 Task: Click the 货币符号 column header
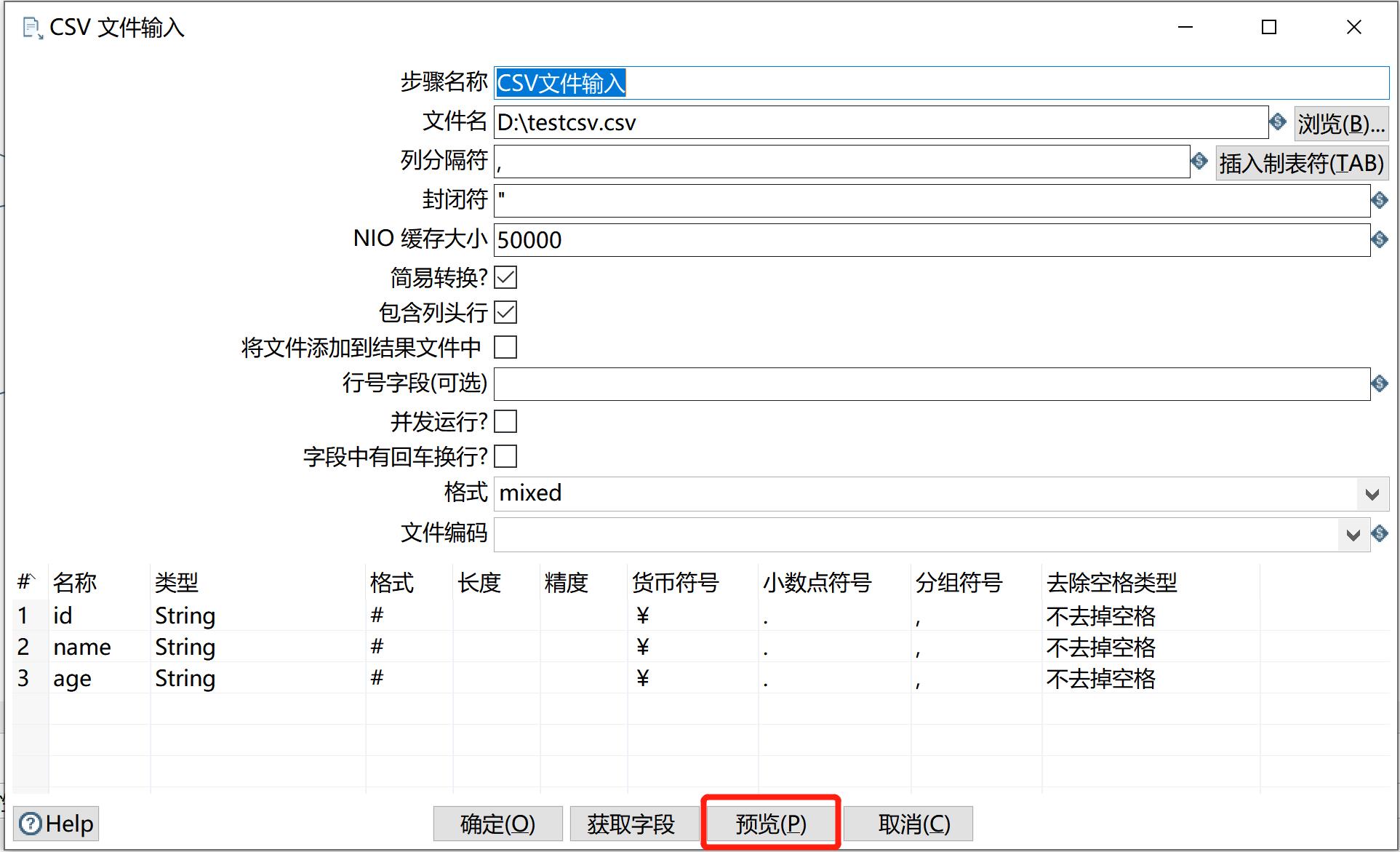(x=692, y=582)
